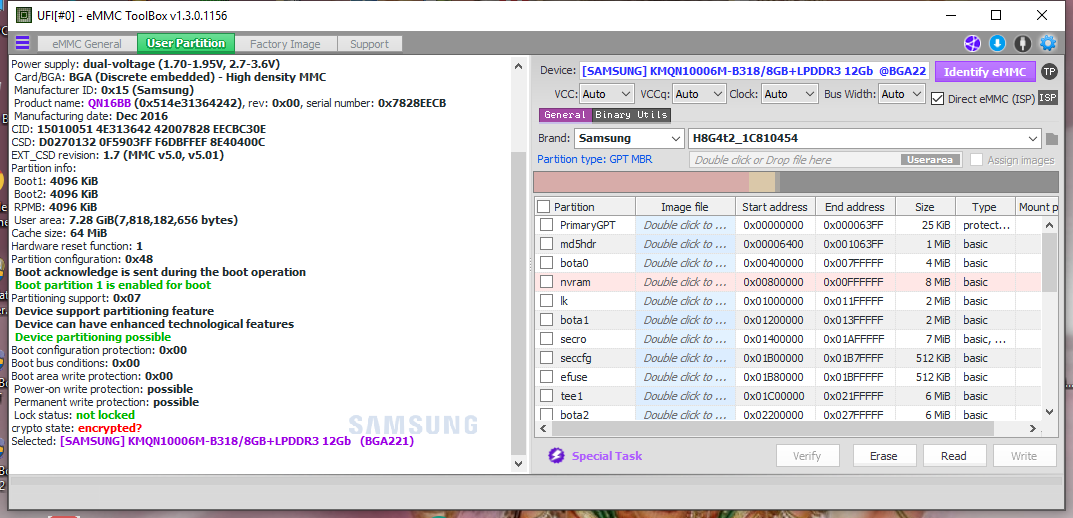Toggle the Assign images checkbox

tap(976, 159)
